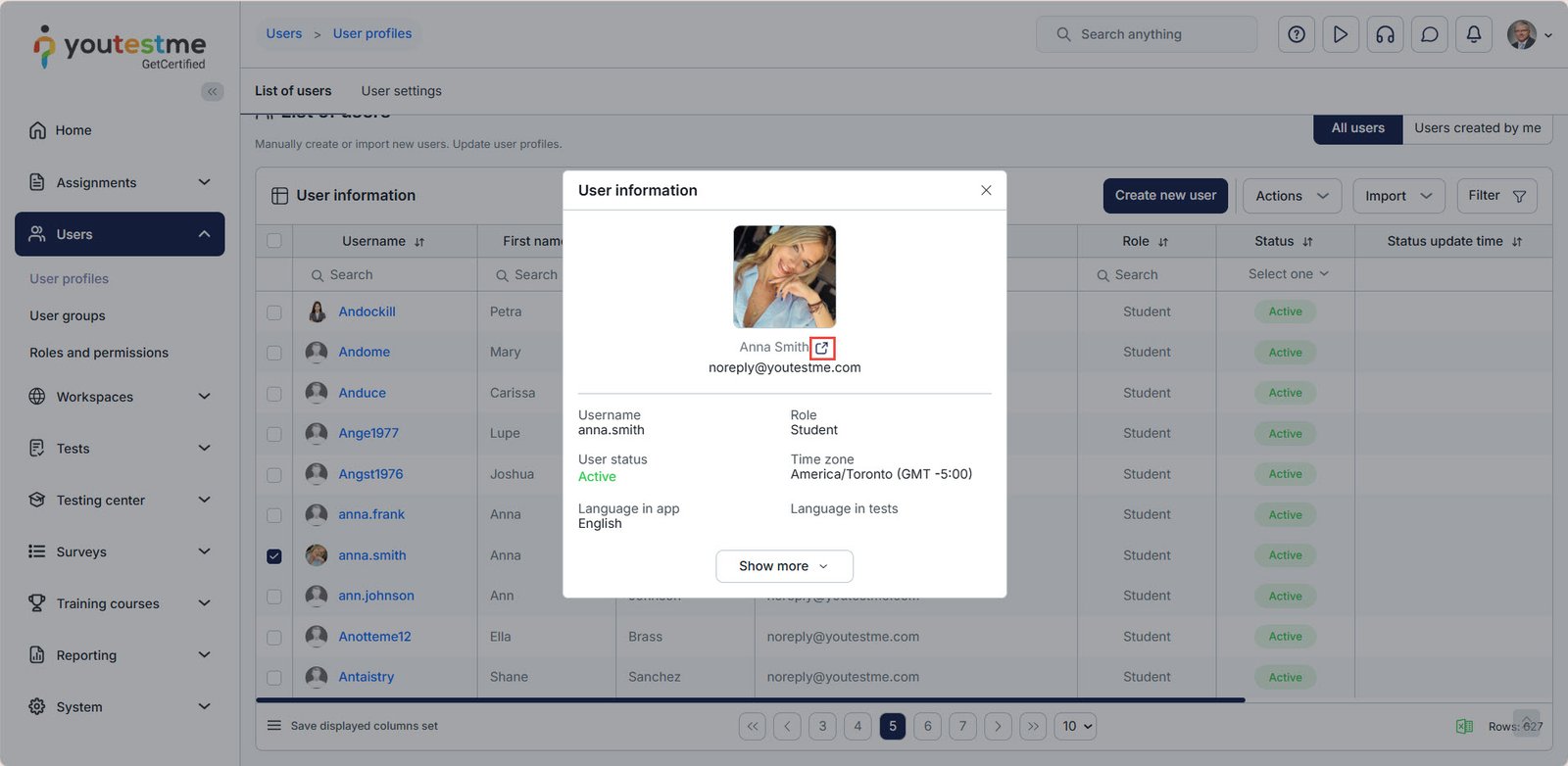
Task: Click the Search anything input field
Action: [x=1147, y=34]
